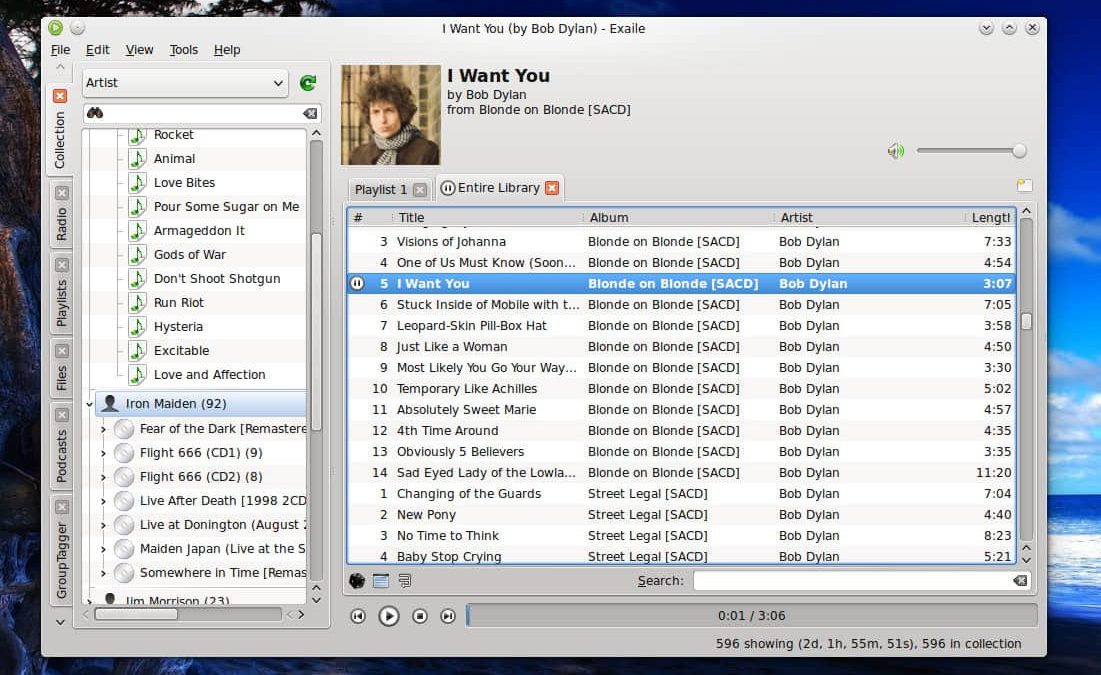
Task: Switch to the Playlist 1 tab
Action: click(381, 190)
